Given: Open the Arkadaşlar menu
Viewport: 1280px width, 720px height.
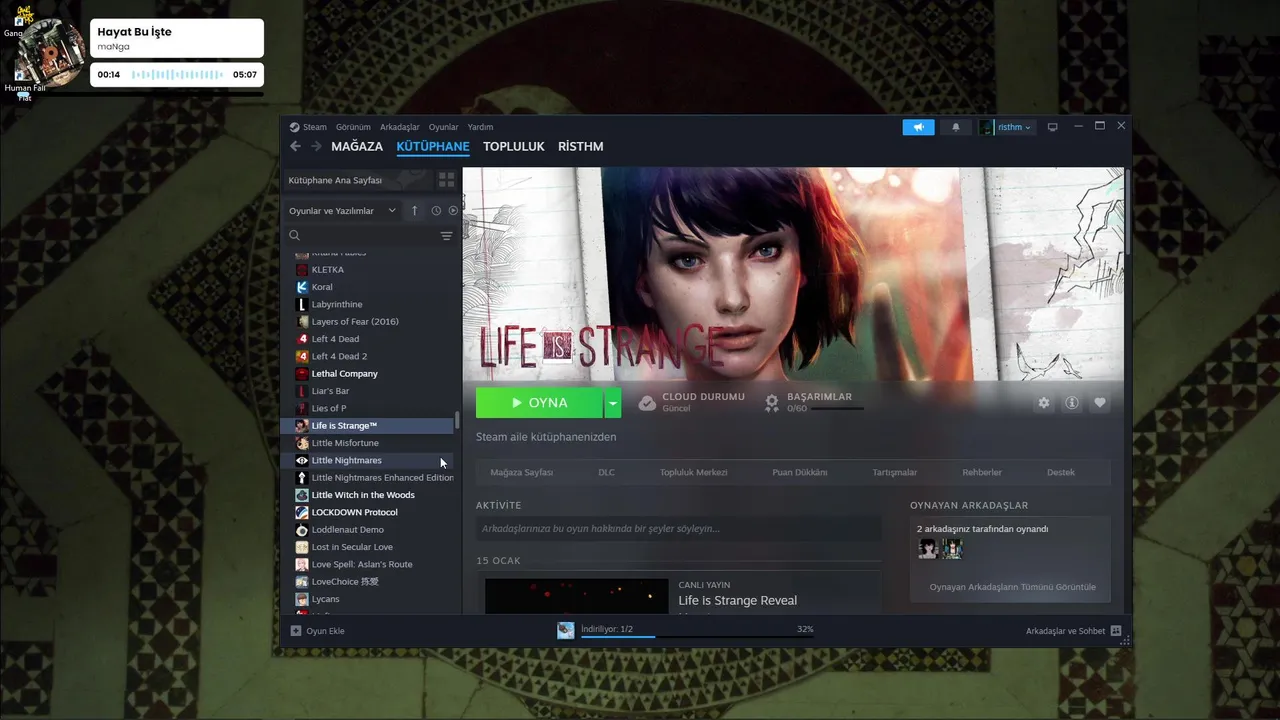Looking at the screenshot, I should (x=400, y=127).
